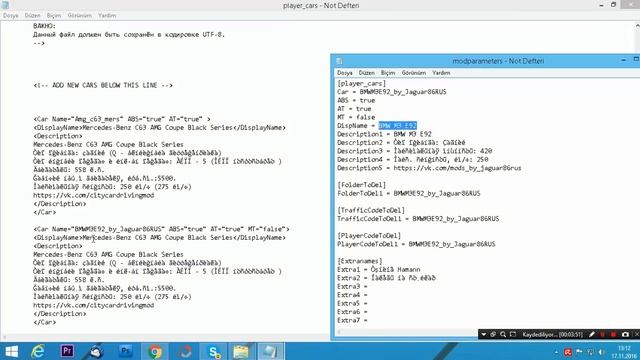The width and height of the screenshot is (640, 360).
Task: Open Düzen menu in modparameters window
Action: (x=367, y=73)
